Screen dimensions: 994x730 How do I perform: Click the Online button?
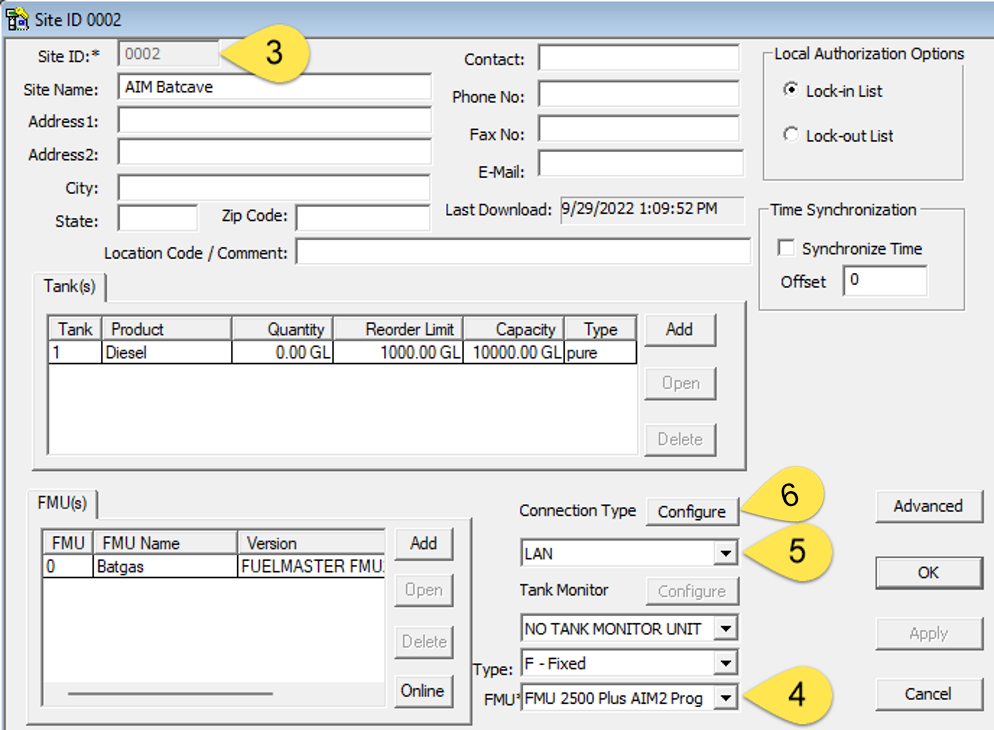click(423, 691)
